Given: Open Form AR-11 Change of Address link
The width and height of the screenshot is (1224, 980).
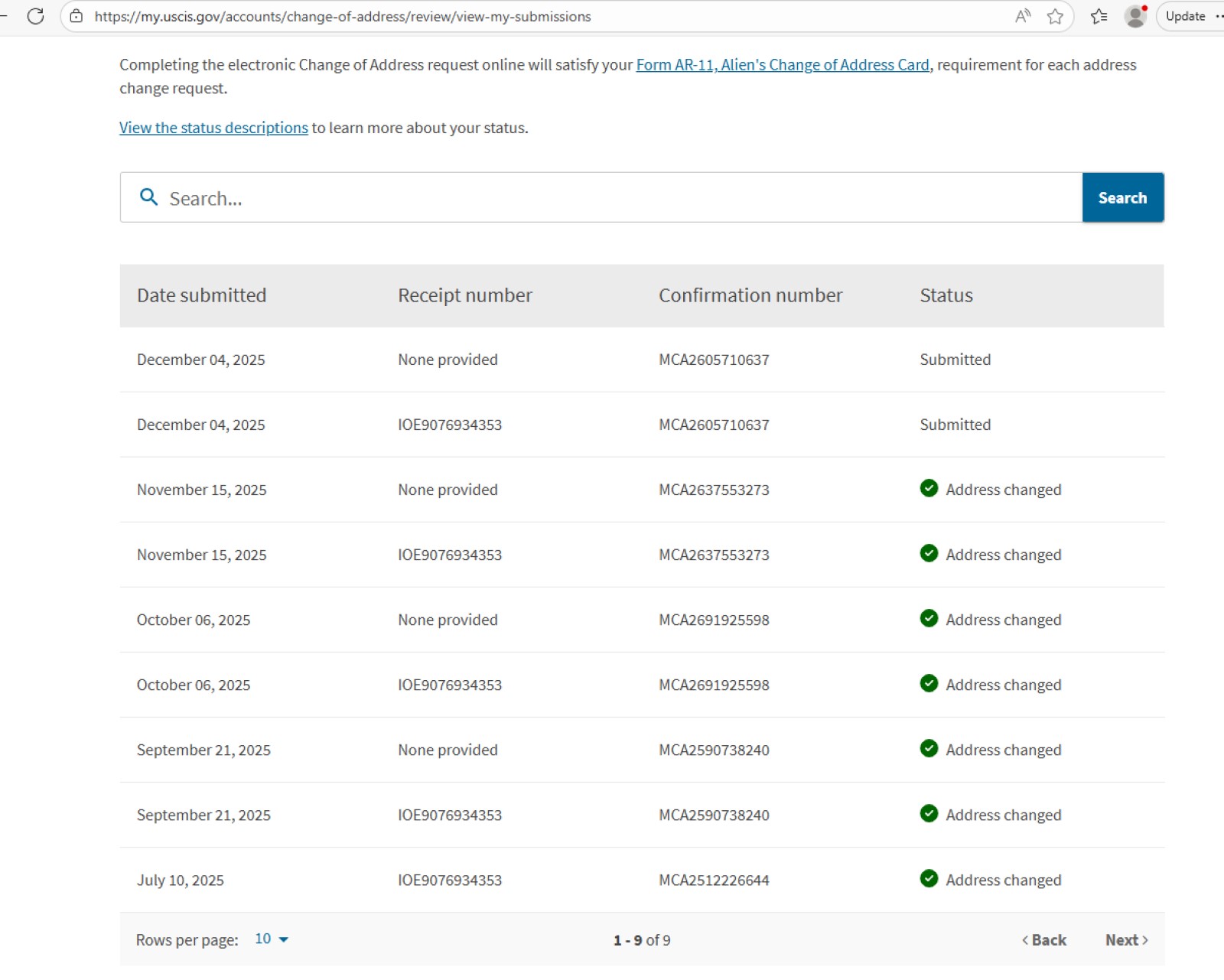Looking at the screenshot, I should pyautogui.click(x=783, y=65).
